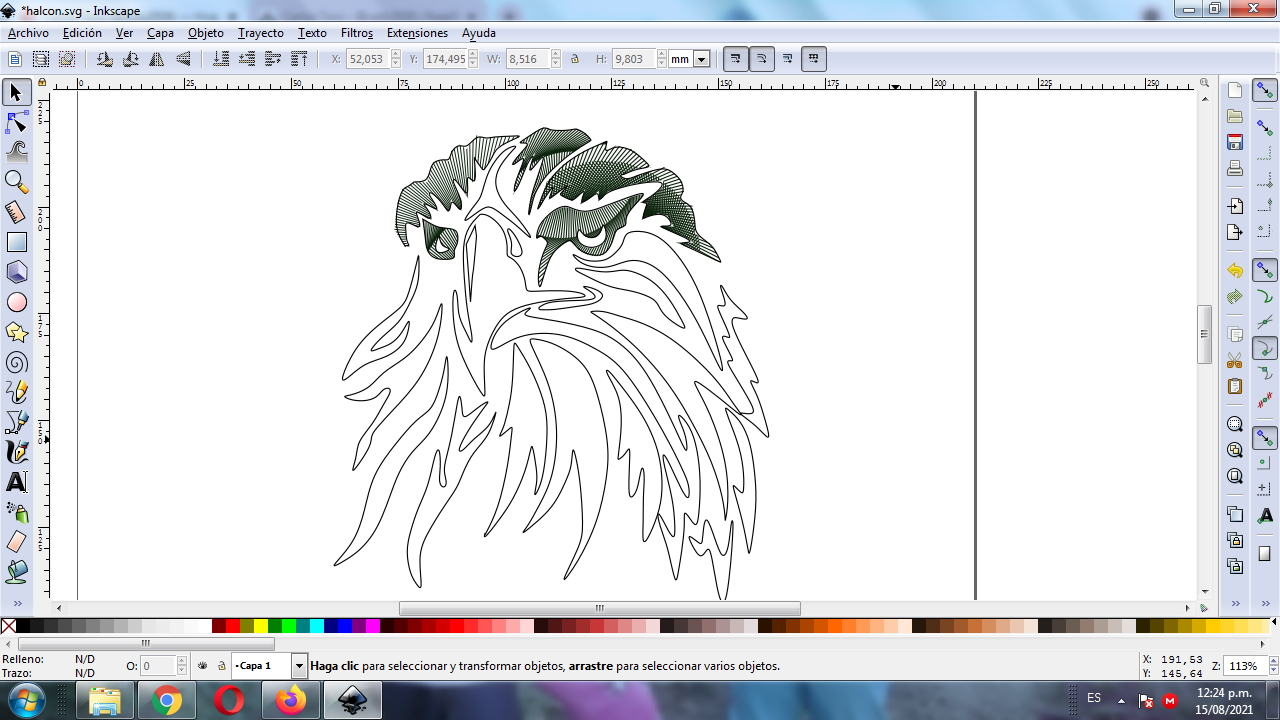The height and width of the screenshot is (720, 1280).
Task: Rotate selection 90° clockwise
Action: (131, 59)
